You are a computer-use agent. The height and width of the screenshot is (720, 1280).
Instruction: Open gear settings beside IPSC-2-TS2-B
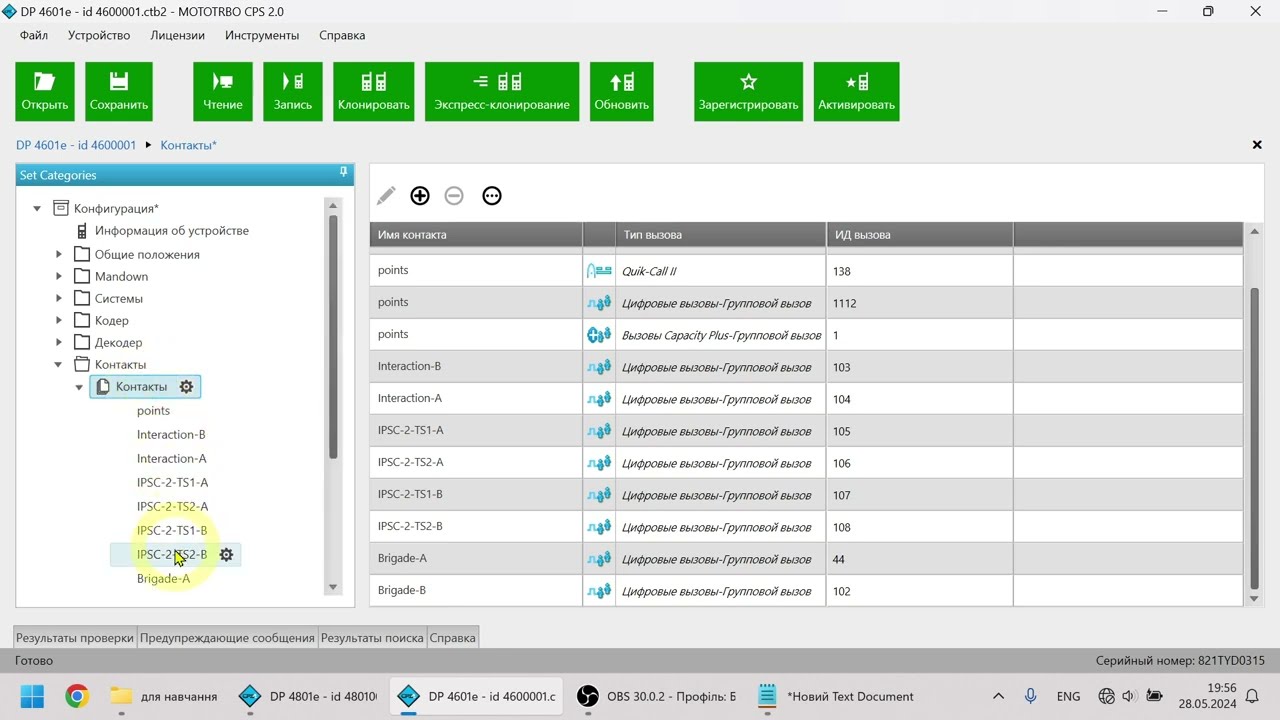click(x=226, y=555)
